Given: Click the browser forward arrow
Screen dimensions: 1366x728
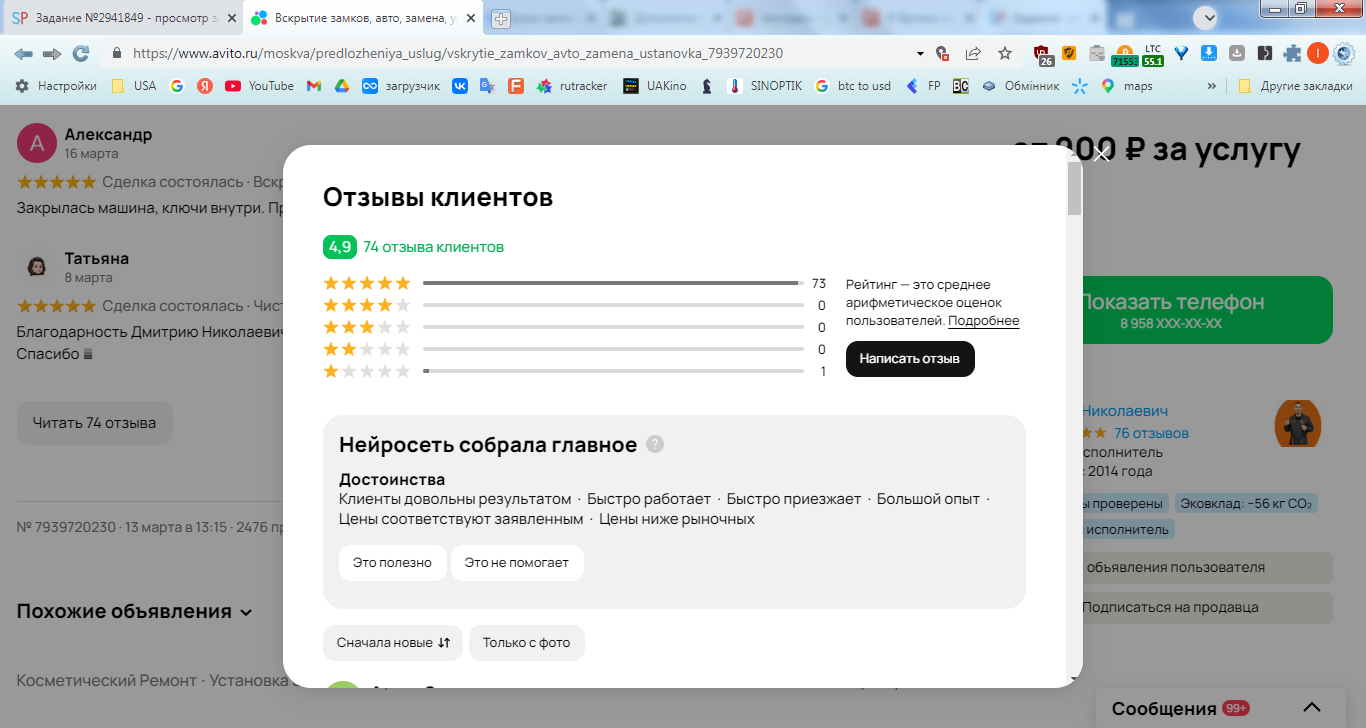Looking at the screenshot, I should tap(52, 53).
